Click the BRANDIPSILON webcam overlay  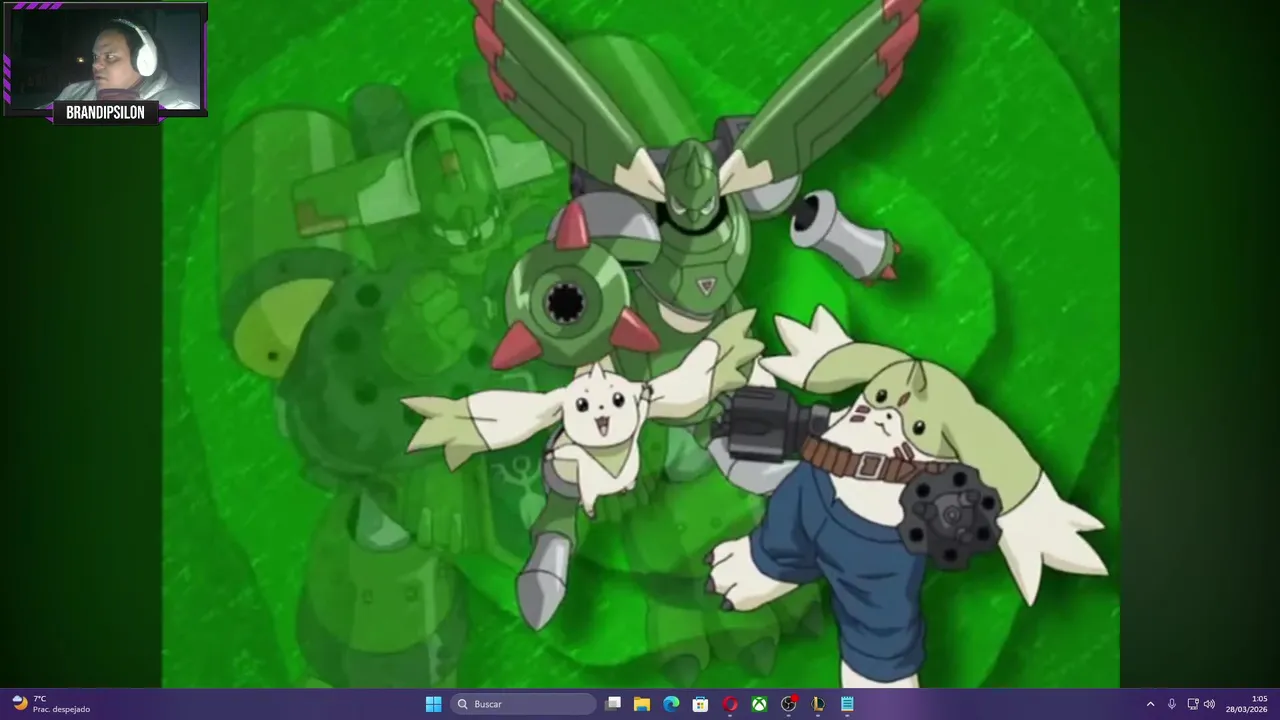105,62
